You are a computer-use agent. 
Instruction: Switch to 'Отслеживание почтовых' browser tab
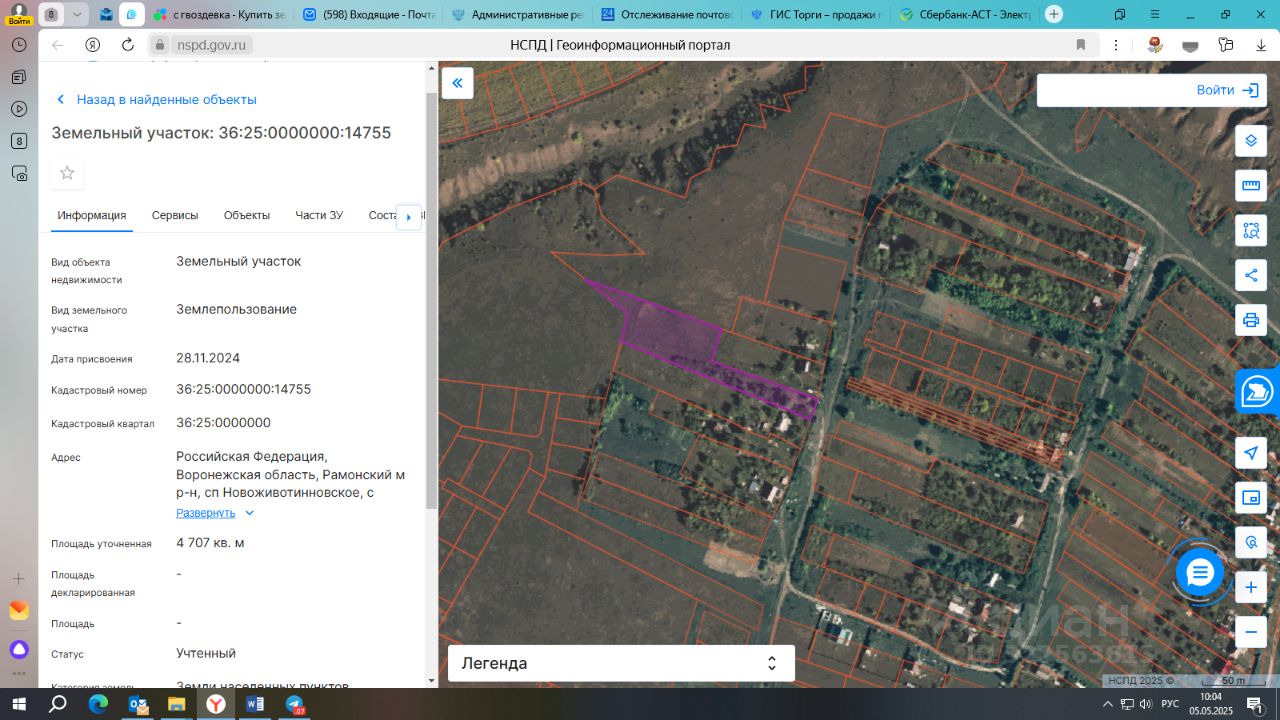[x=667, y=14]
